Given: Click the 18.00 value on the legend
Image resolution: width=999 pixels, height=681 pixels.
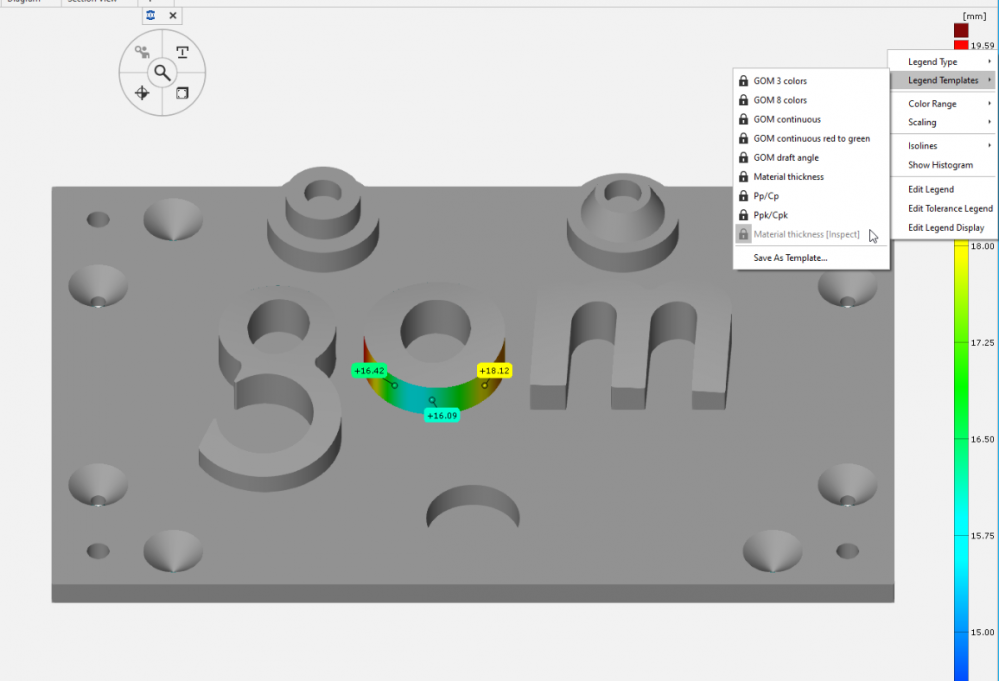Looking at the screenshot, I should point(982,246).
